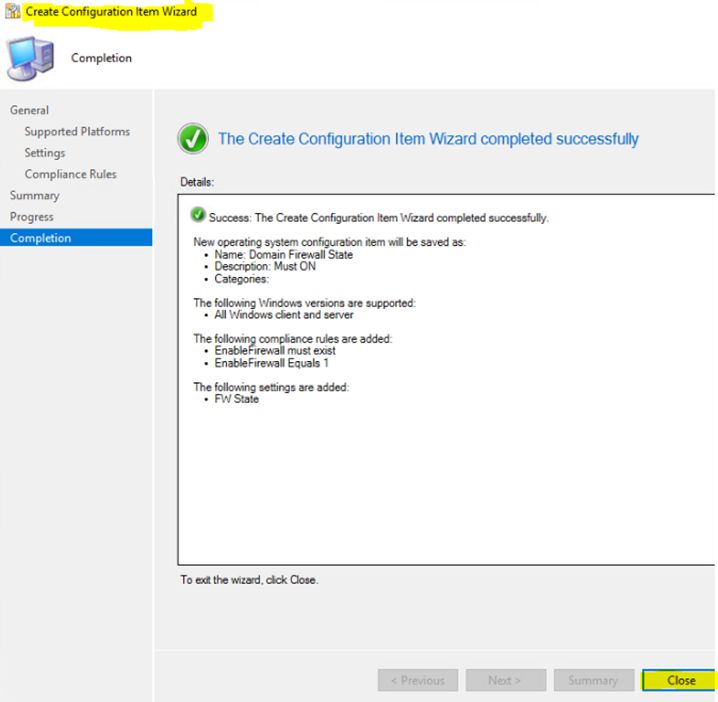The width and height of the screenshot is (718, 702).
Task: Click 'The following settings are added' line
Action: click(x=271, y=387)
